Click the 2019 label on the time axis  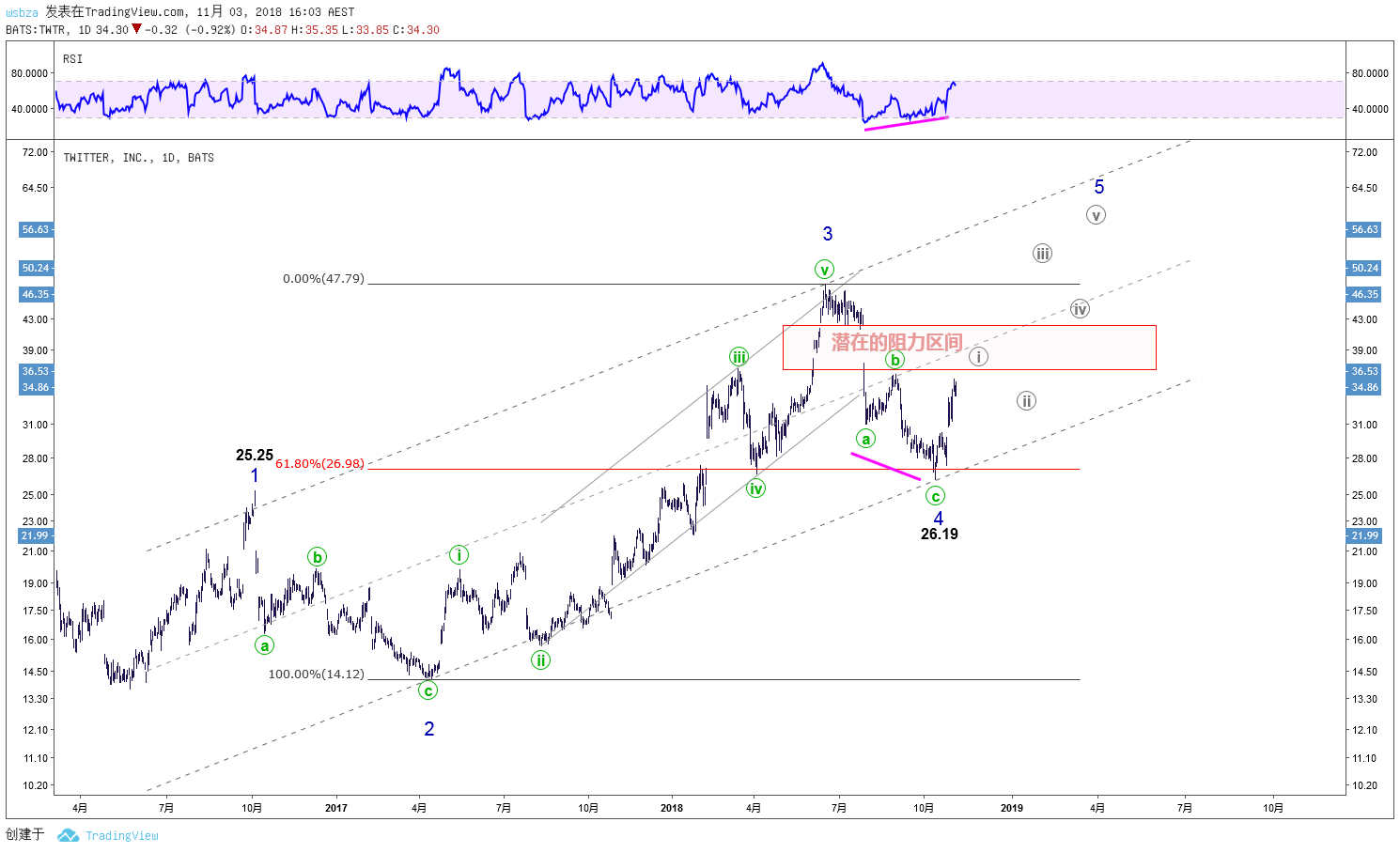coord(1012,808)
